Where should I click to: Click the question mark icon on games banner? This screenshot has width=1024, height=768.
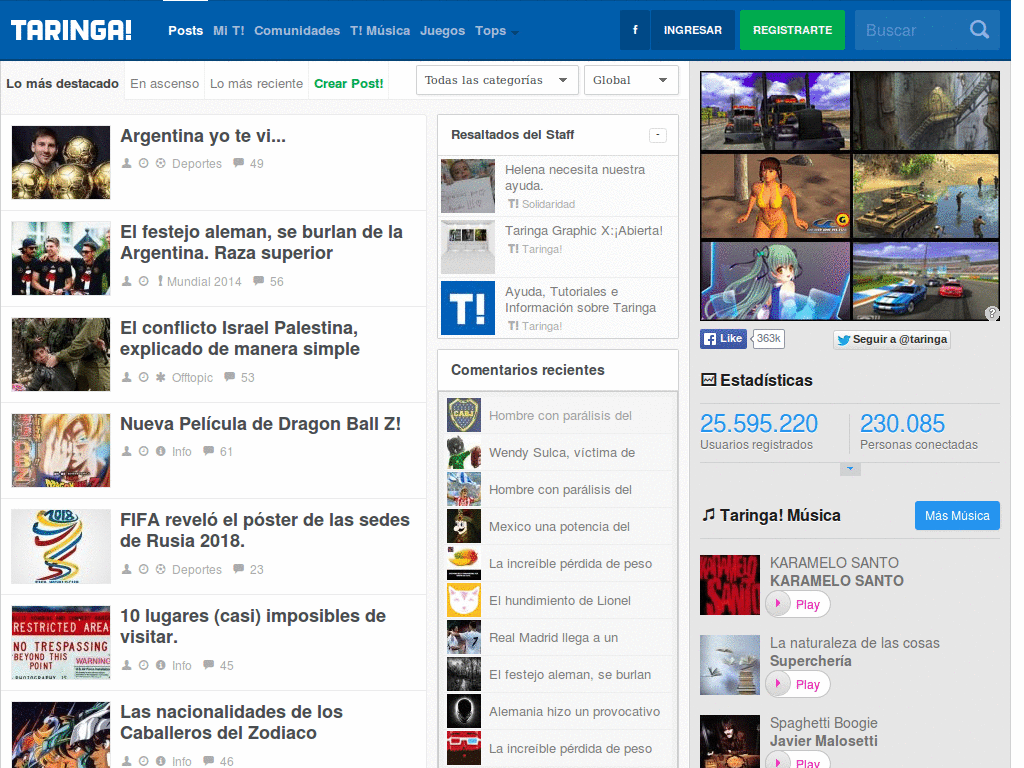pyautogui.click(x=992, y=313)
